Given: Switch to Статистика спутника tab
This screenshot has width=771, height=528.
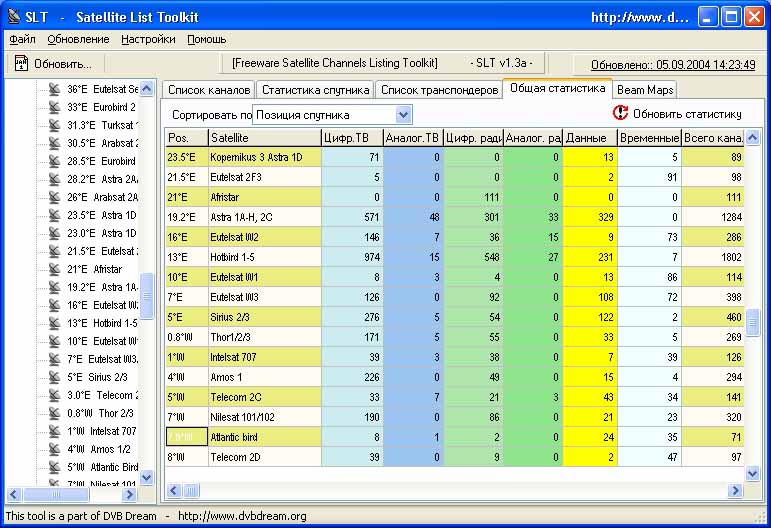Looking at the screenshot, I should pyautogui.click(x=315, y=90).
